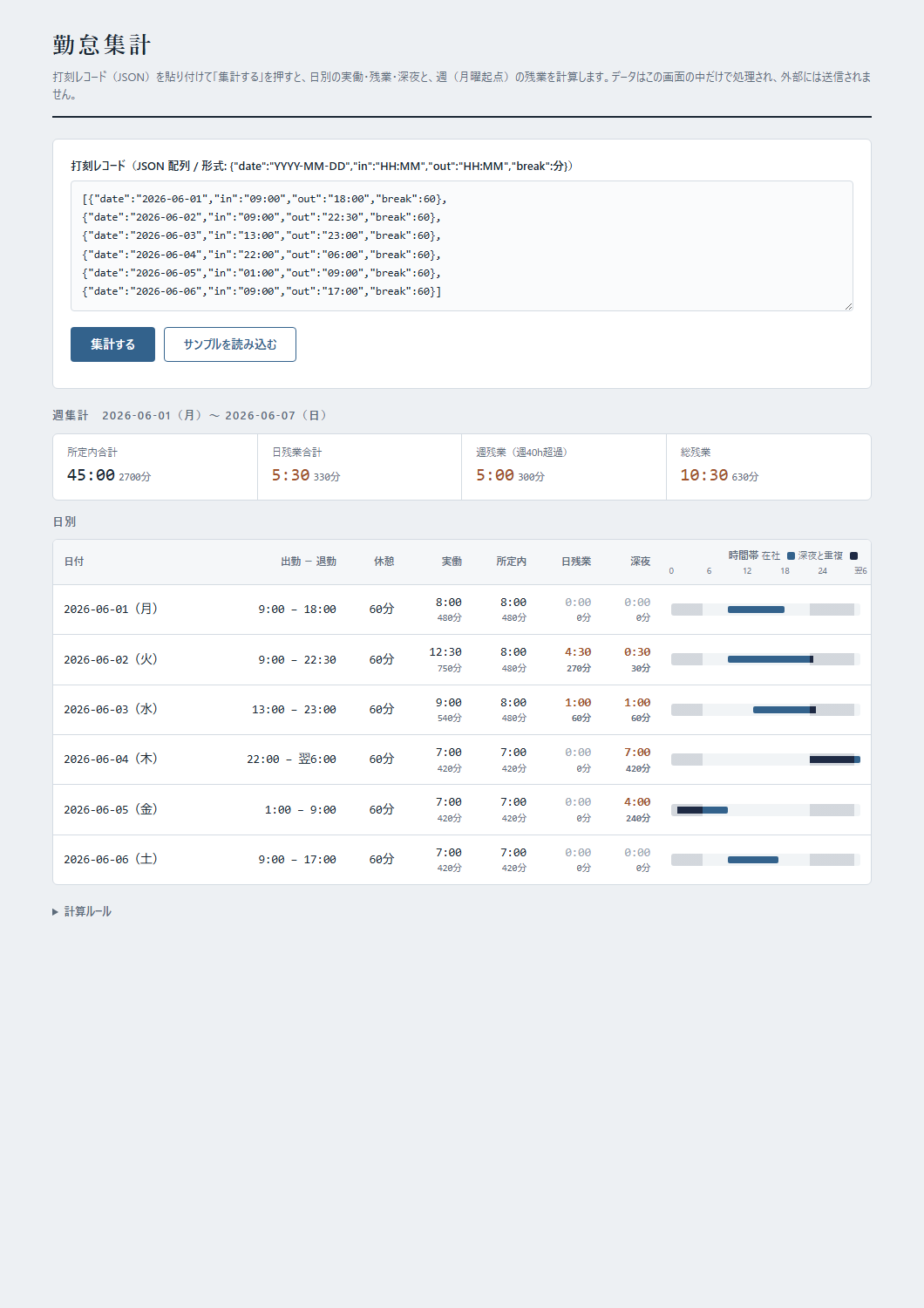Screen dimensions: 924x1308
Task: Click the 2026-06-02 timeline bar
Action: point(771,659)
